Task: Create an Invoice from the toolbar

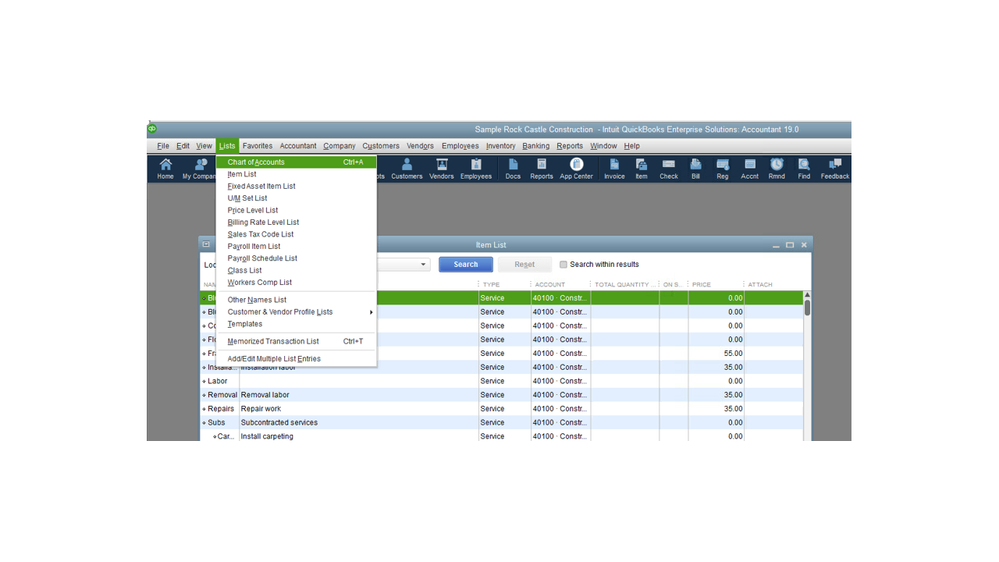Action: point(614,169)
